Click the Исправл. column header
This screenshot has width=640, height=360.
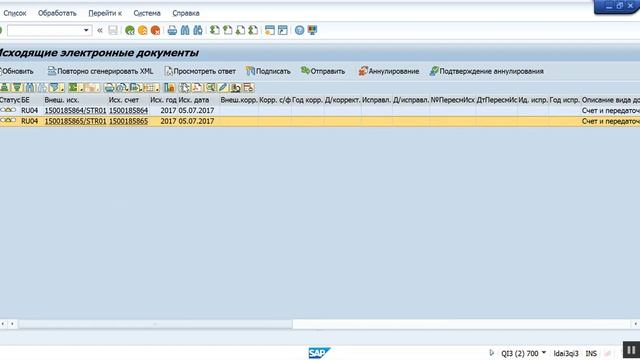pos(376,100)
